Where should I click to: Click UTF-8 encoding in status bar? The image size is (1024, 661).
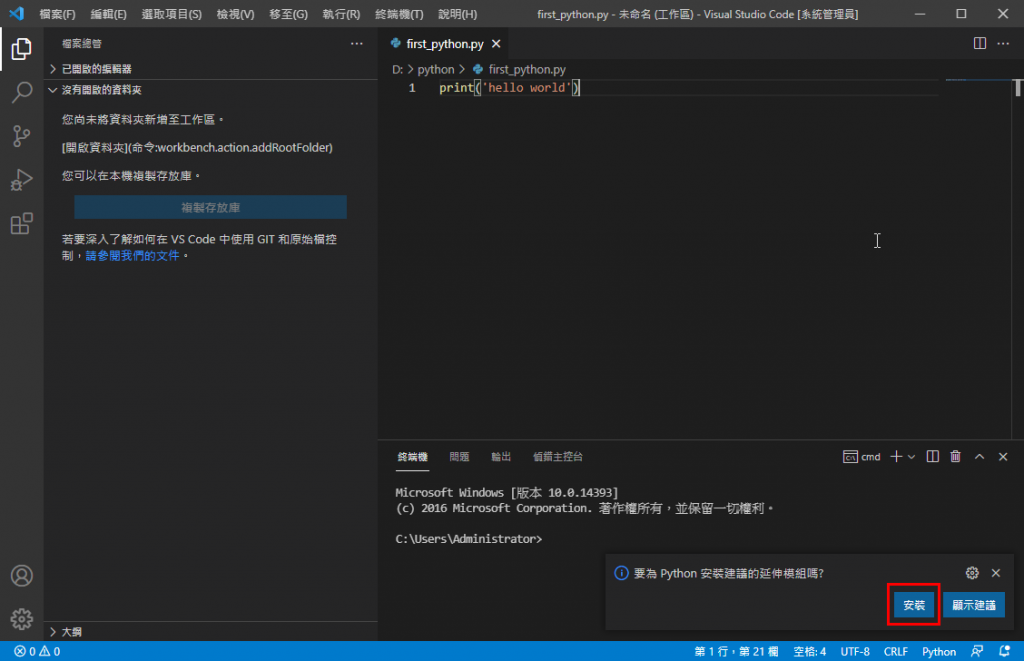pos(855,651)
